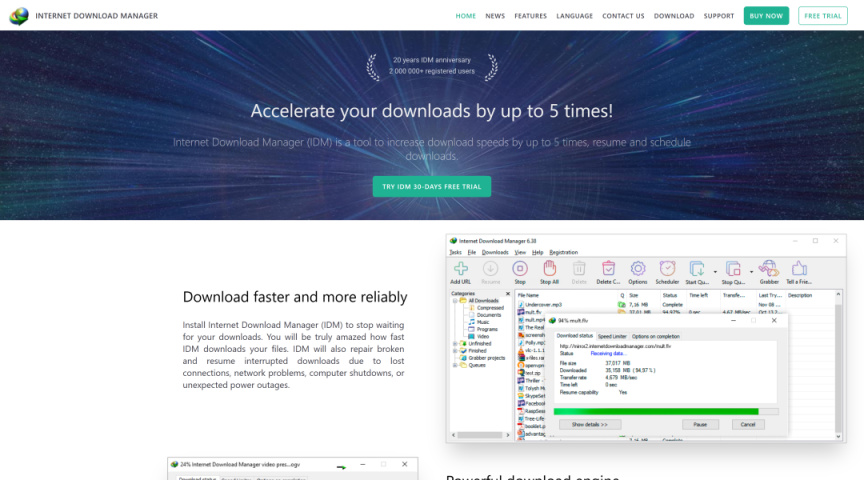Click the Stop All hand icon
864x480 pixels.
coord(549,269)
